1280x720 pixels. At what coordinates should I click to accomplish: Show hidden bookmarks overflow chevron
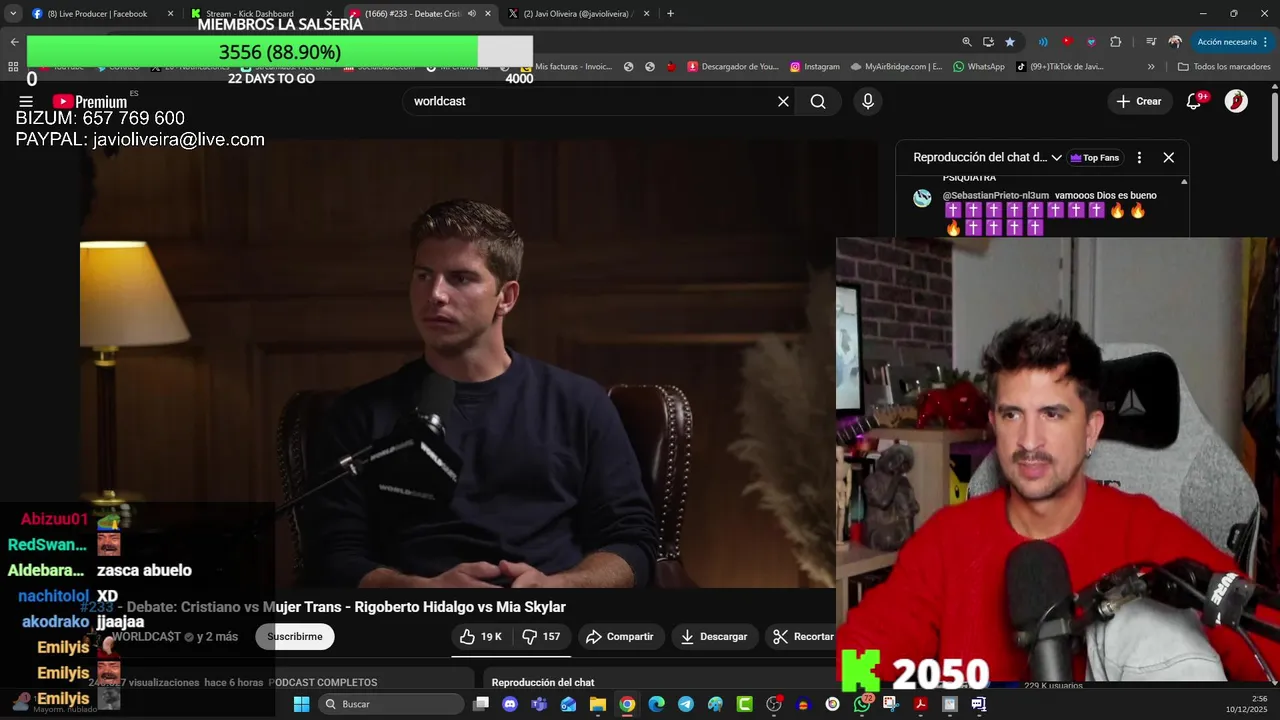tap(1151, 67)
